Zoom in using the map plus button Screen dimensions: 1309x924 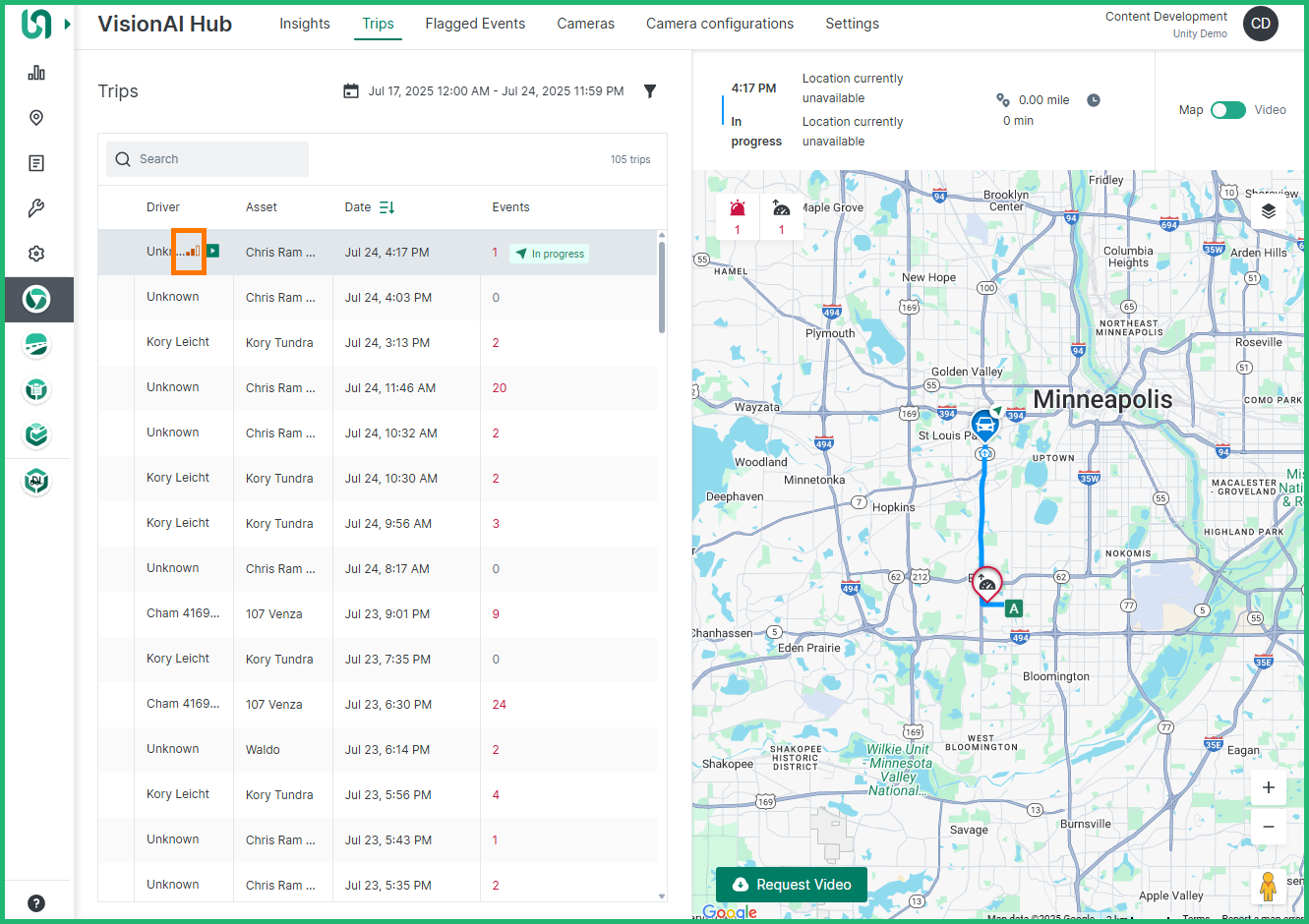point(1268,787)
